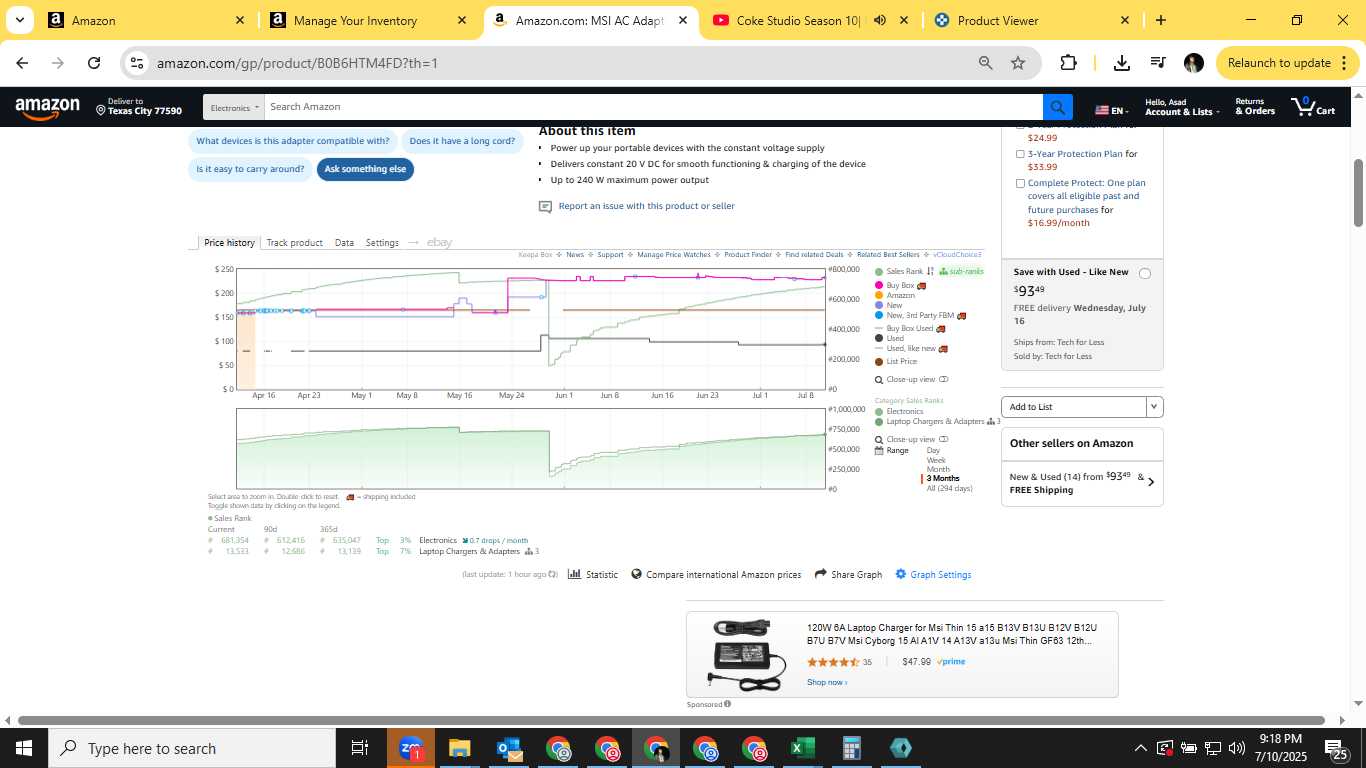Click the browser profile avatar
Screen dimensions: 1366x768
[x=1193, y=63]
